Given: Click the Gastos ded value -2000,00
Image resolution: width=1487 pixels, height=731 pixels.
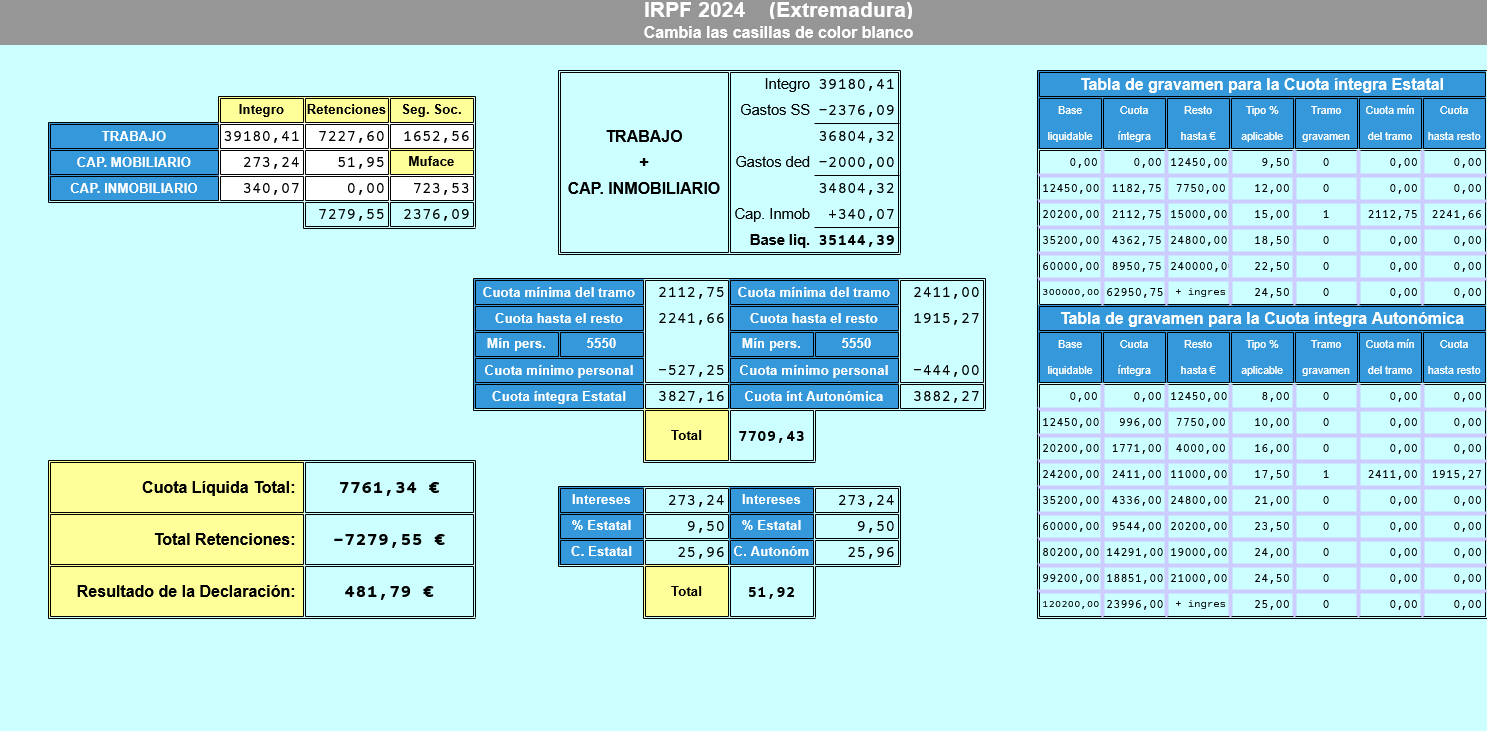Looking at the screenshot, I should (x=856, y=162).
